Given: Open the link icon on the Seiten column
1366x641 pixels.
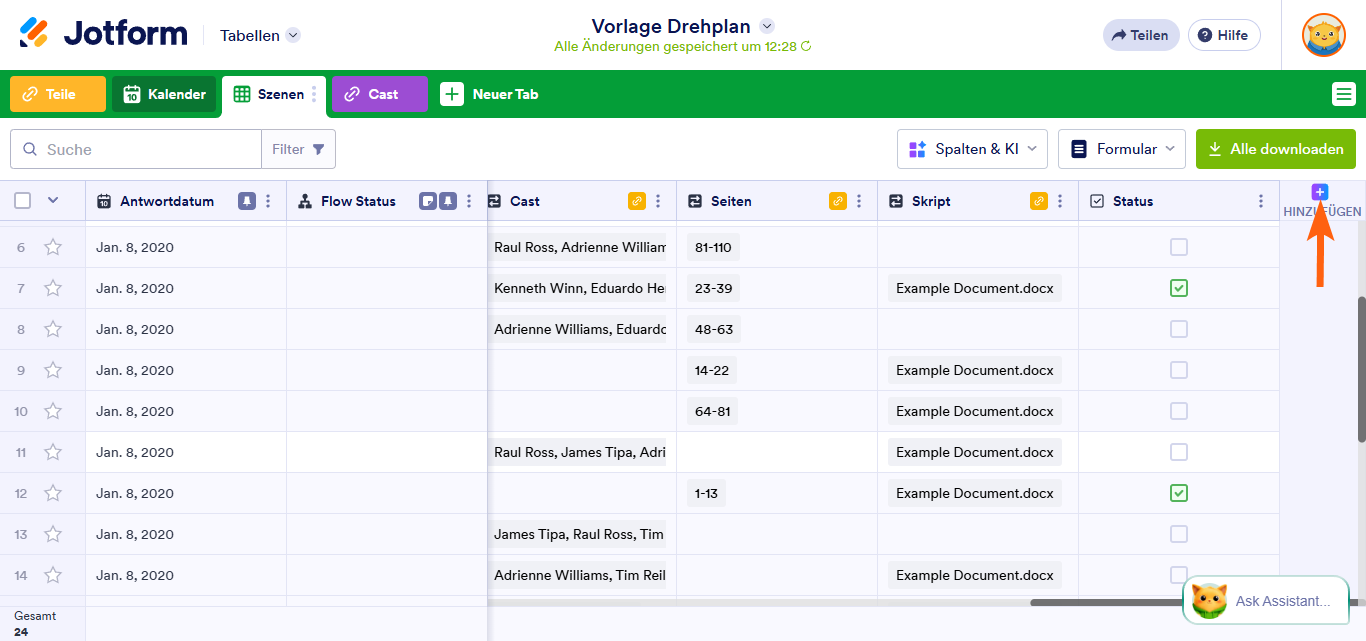Looking at the screenshot, I should 840,200.
